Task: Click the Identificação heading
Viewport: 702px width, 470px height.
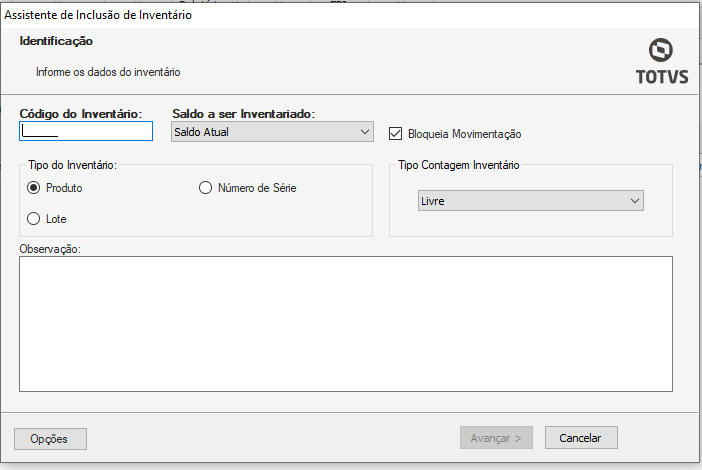Action: pyautogui.click(x=56, y=41)
